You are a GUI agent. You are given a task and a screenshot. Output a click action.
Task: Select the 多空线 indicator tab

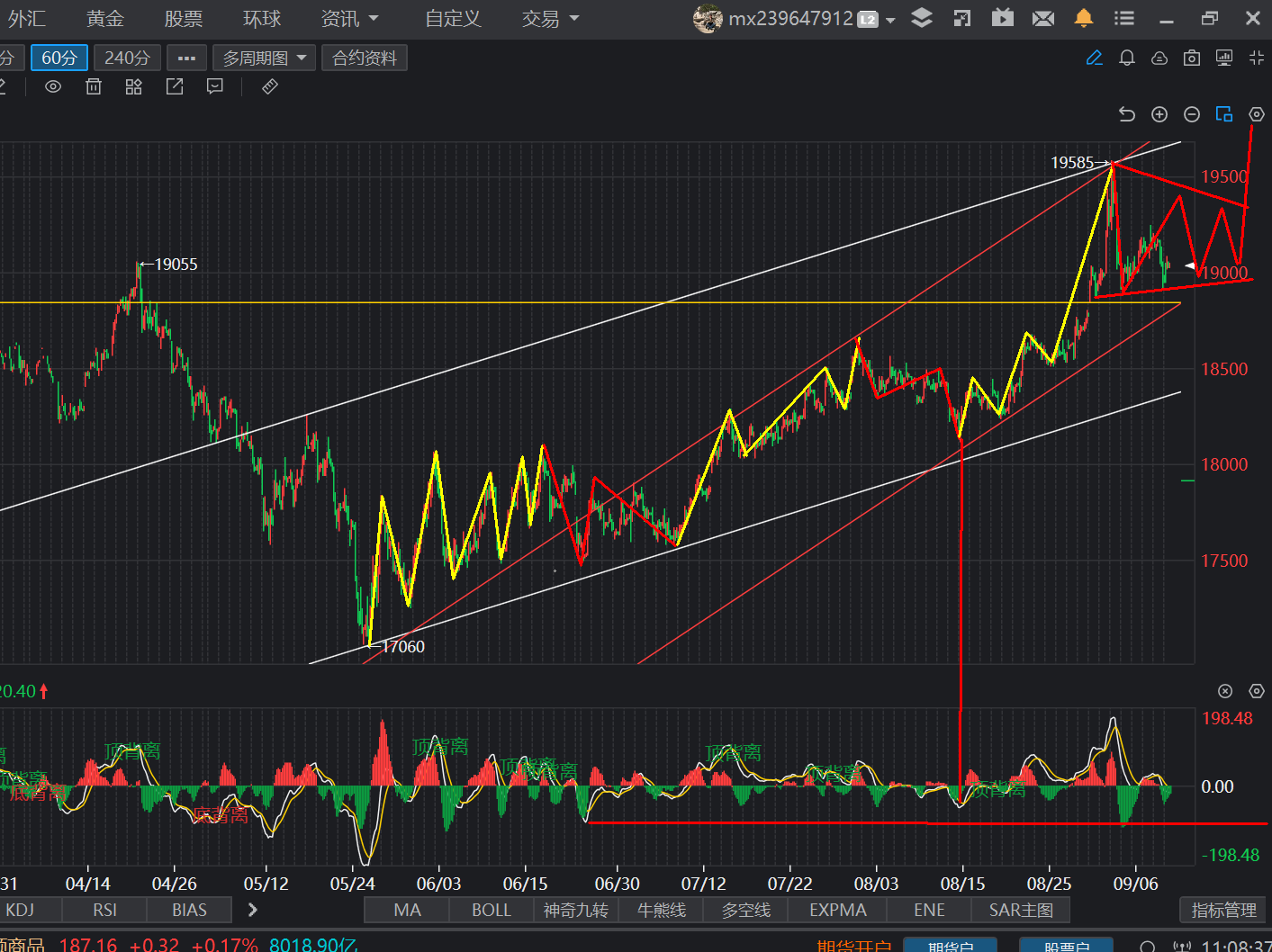click(746, 910)
